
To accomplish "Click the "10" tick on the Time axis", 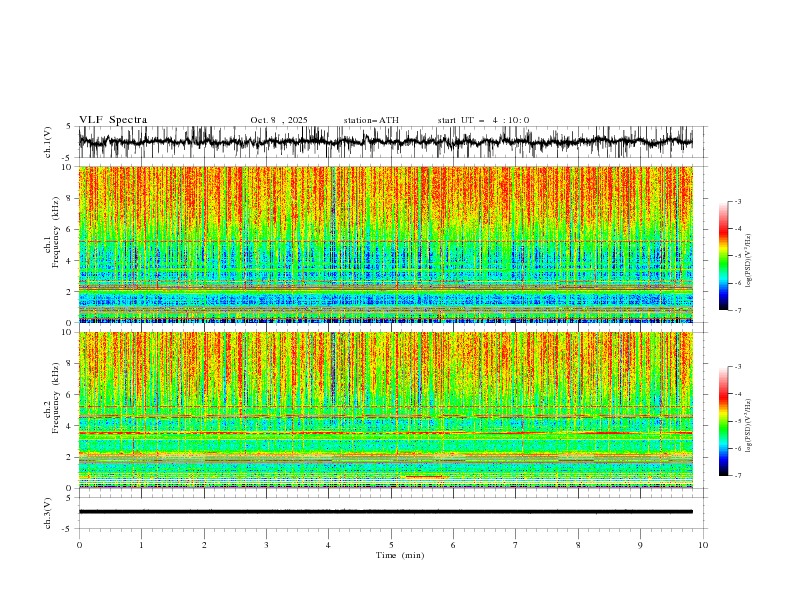I will click(x=703, y=545).
